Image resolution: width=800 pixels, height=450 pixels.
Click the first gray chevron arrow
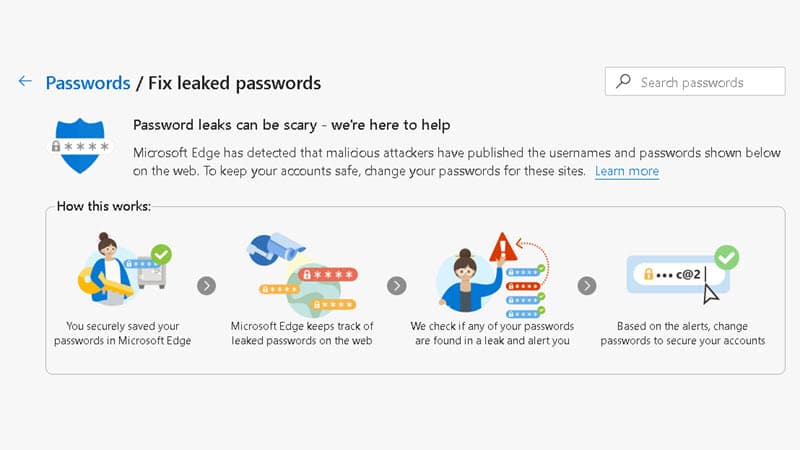click(206, 286)
